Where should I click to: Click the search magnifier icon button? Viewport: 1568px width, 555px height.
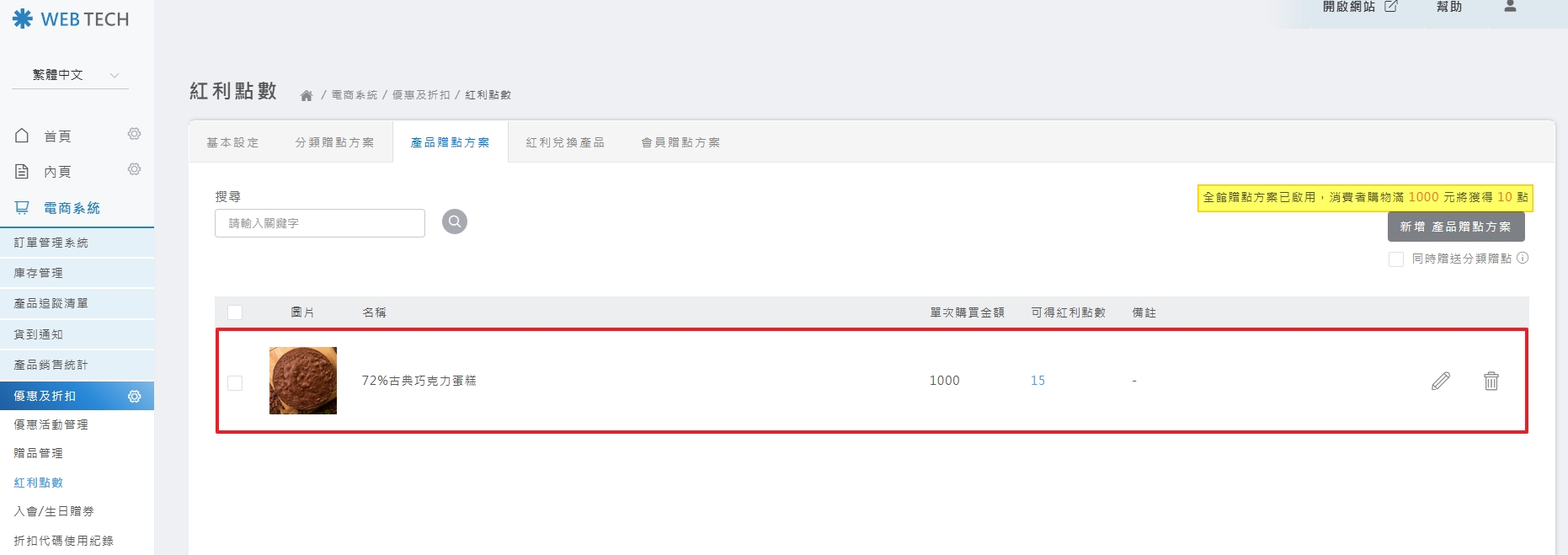455,221
